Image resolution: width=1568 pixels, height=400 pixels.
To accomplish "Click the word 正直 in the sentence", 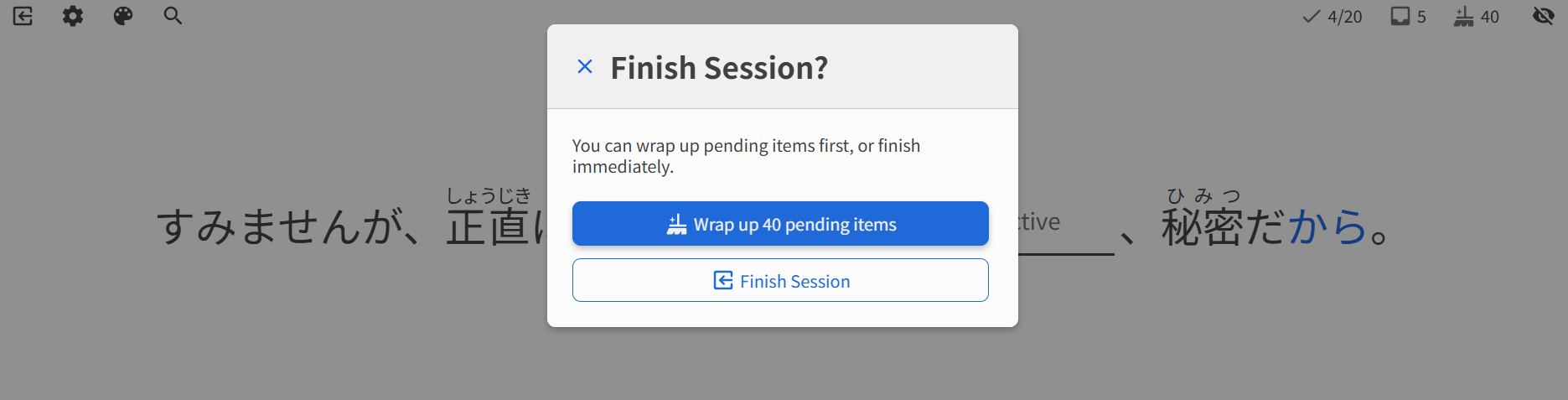I will pyautogui.click(x=488, y=228).
